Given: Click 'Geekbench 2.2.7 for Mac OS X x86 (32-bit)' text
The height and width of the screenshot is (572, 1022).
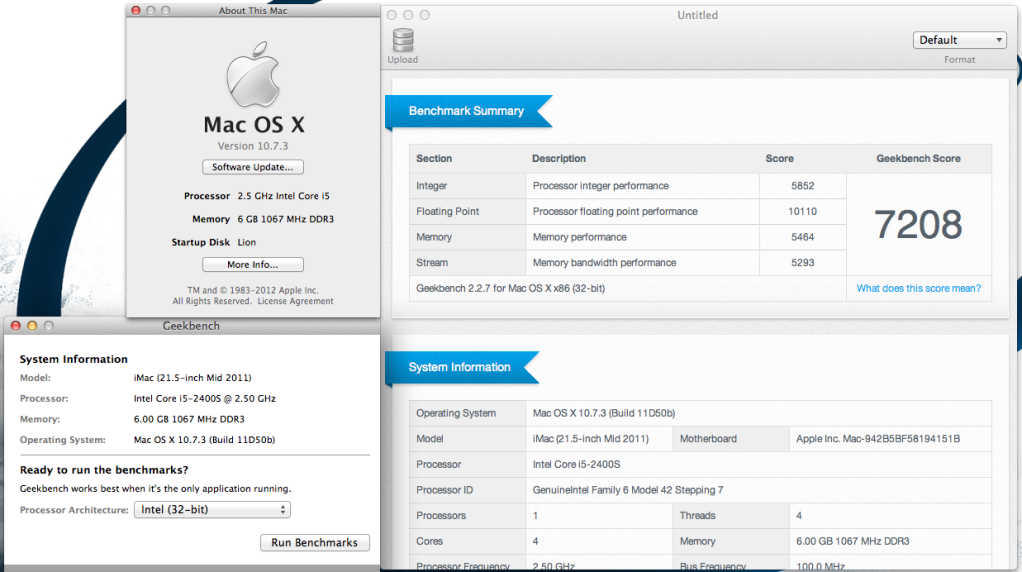Looking at the screenshot, I should (x=510, y=288).
